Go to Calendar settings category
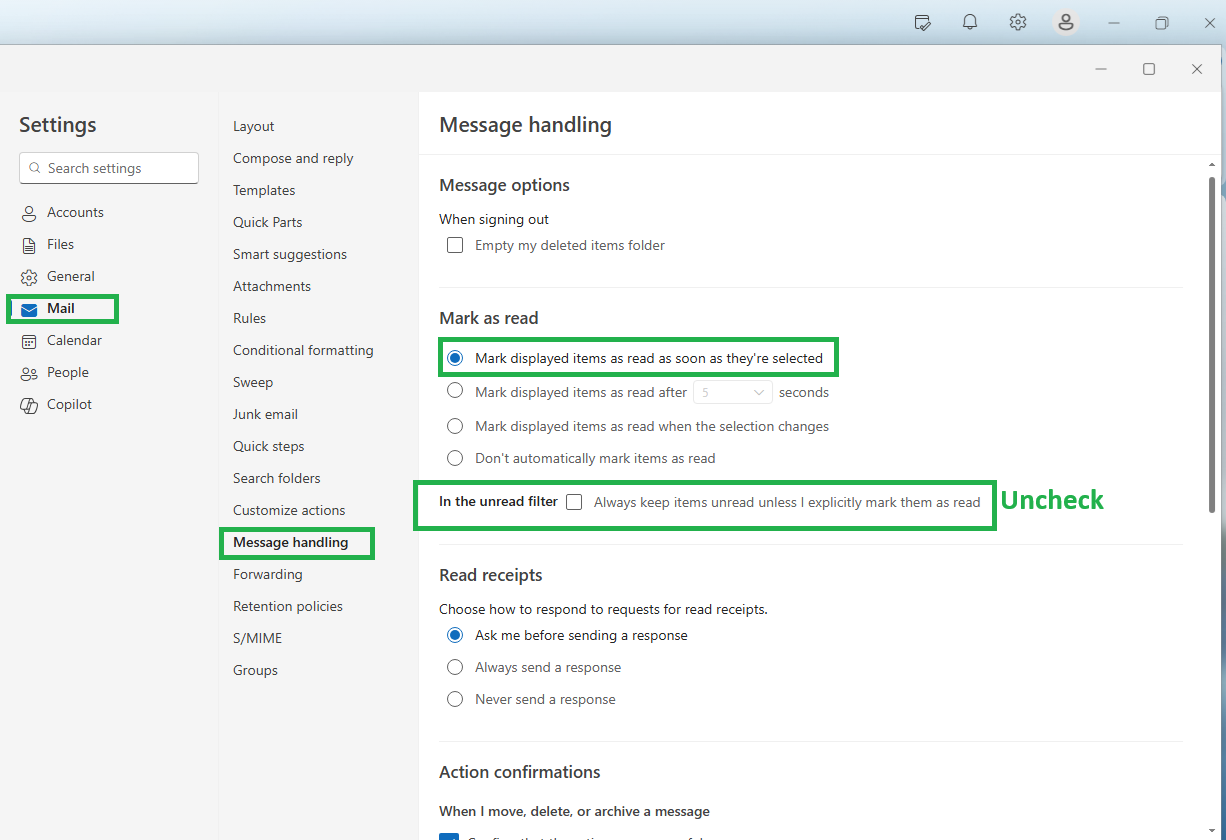This screenshot has width=1226, height=840. tap(74, 340)
